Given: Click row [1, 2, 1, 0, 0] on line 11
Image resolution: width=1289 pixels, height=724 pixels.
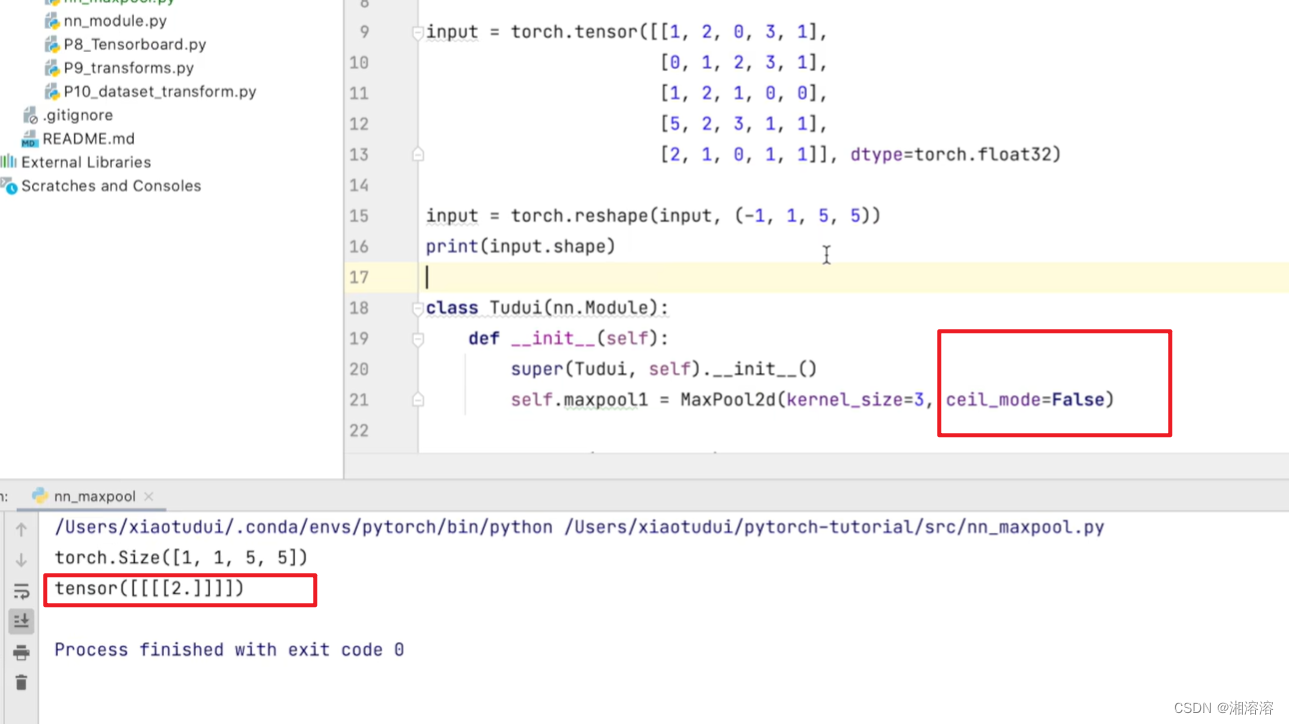Looking at the screenshot, I should point(739,93).
